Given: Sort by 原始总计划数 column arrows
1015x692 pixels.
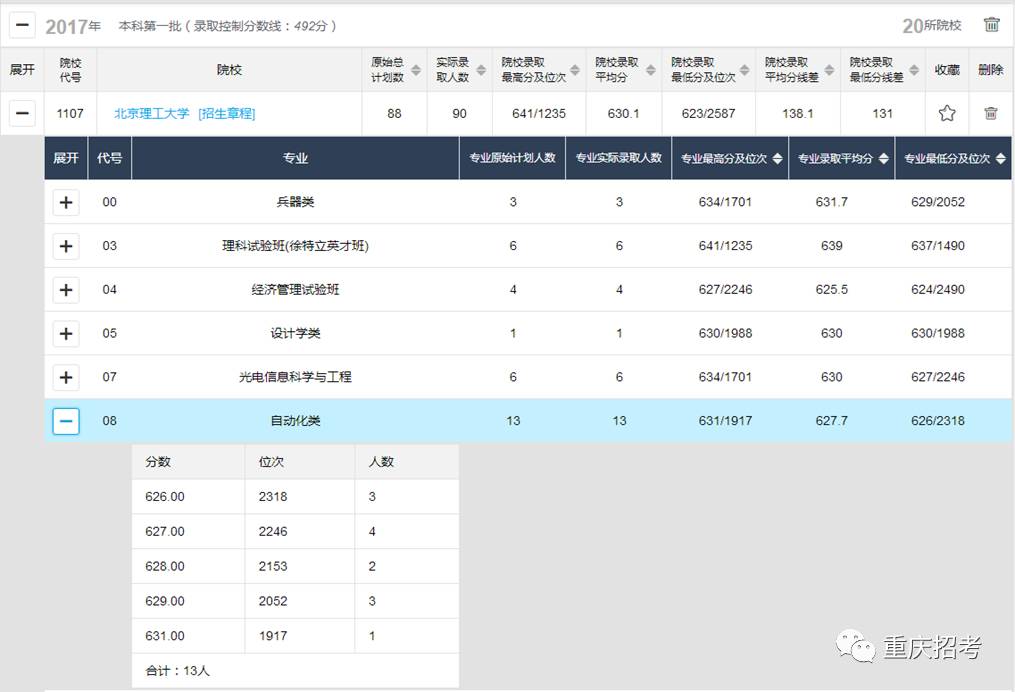Looking at the screenshot, I should click(416, 70).
